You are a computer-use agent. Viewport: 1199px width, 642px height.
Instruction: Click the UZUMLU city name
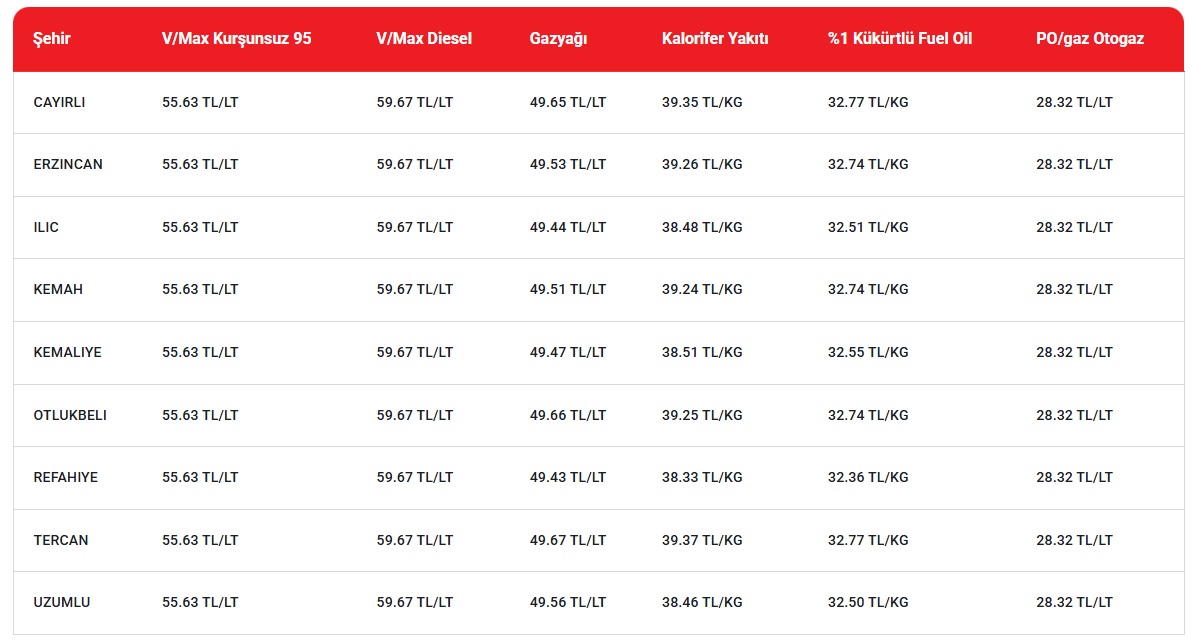coord(62,602)
